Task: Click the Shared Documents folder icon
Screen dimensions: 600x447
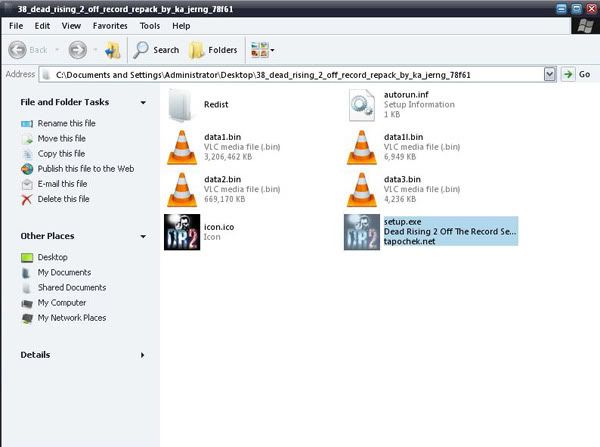Action: pyautogui.click(x=26, y=288)
